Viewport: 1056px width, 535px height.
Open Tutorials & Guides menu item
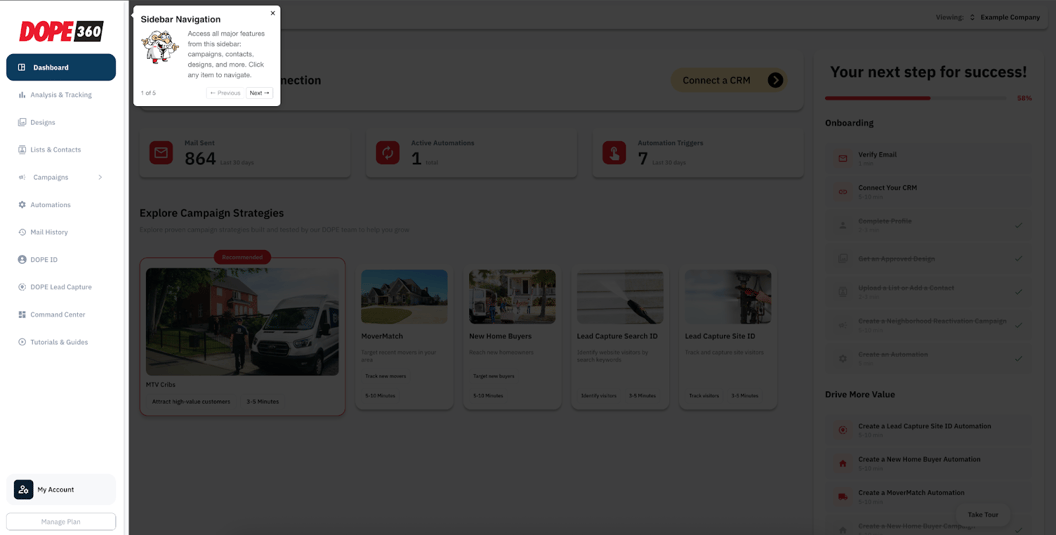click(x=58, y=342)
